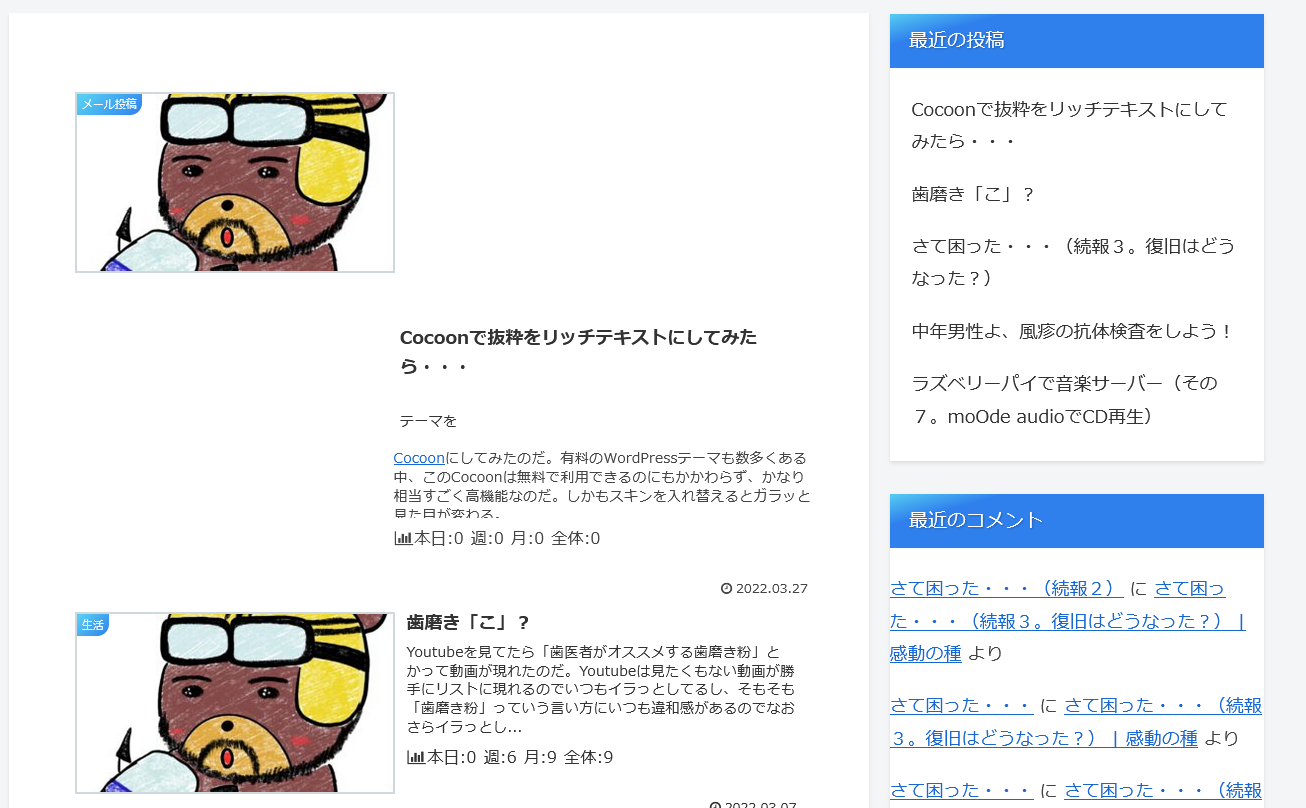This screenshot has height=808, width=1306.
Task: Click the bar chart icon beside 本日:0 週:6
Action: click(x=416, y=757)
